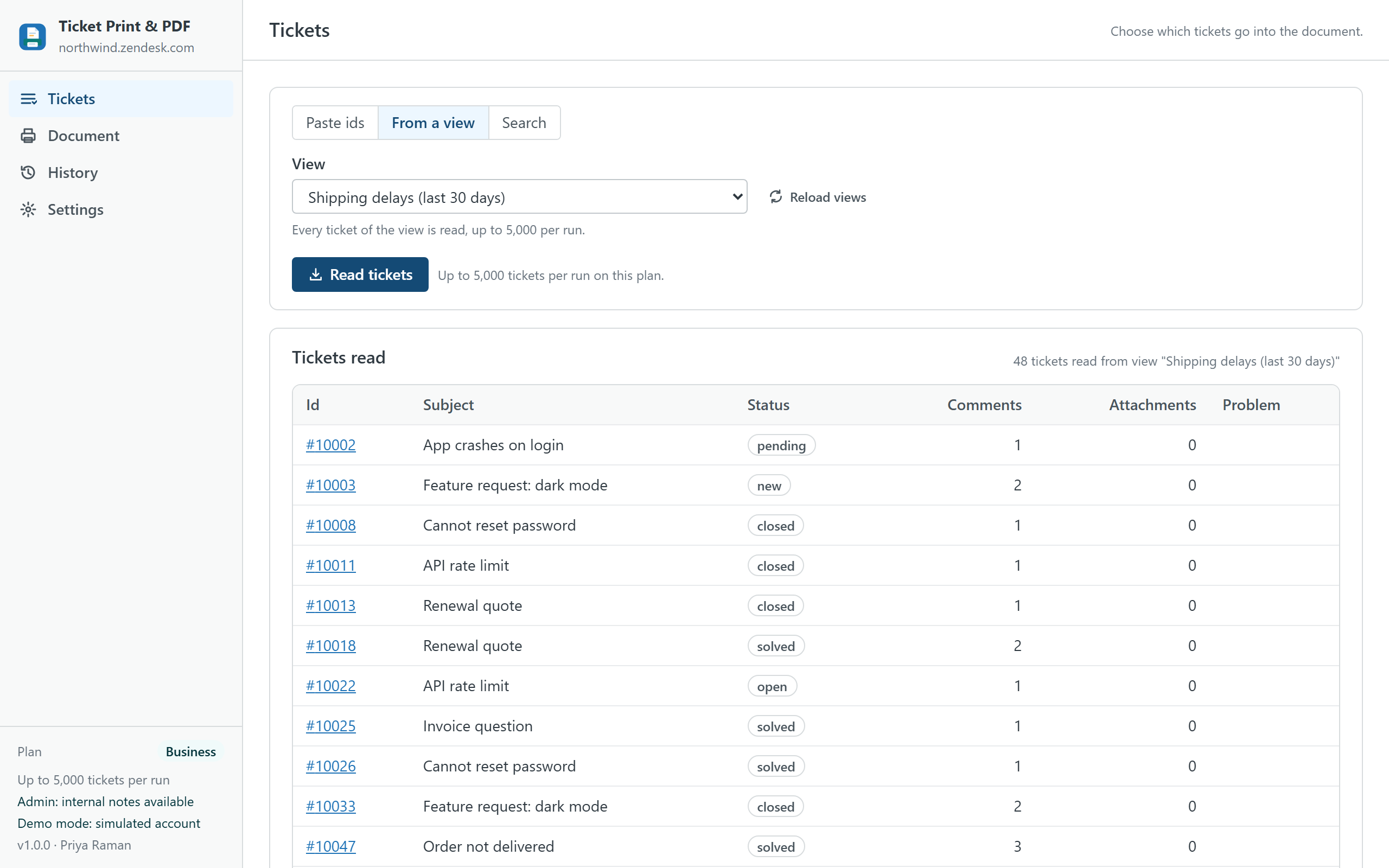Open ticket link #10013

tap(330, 605)
